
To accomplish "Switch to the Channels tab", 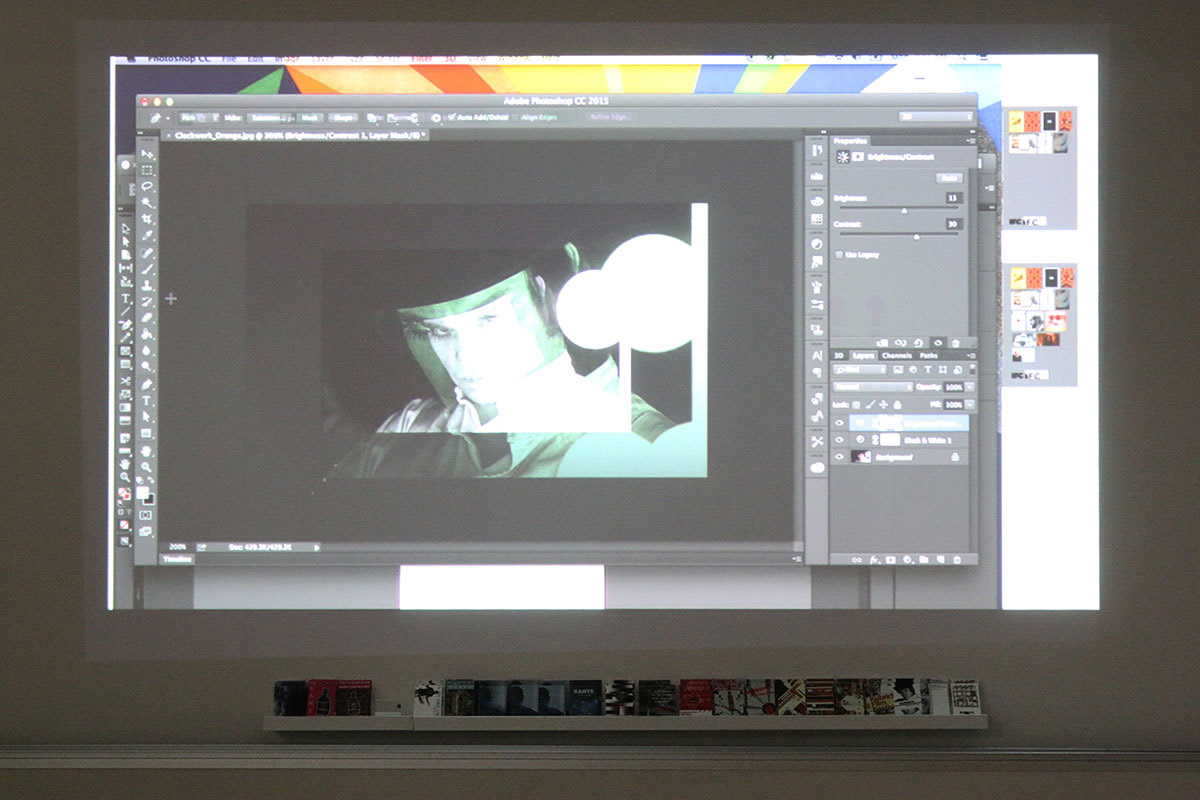I will [896, 355].
